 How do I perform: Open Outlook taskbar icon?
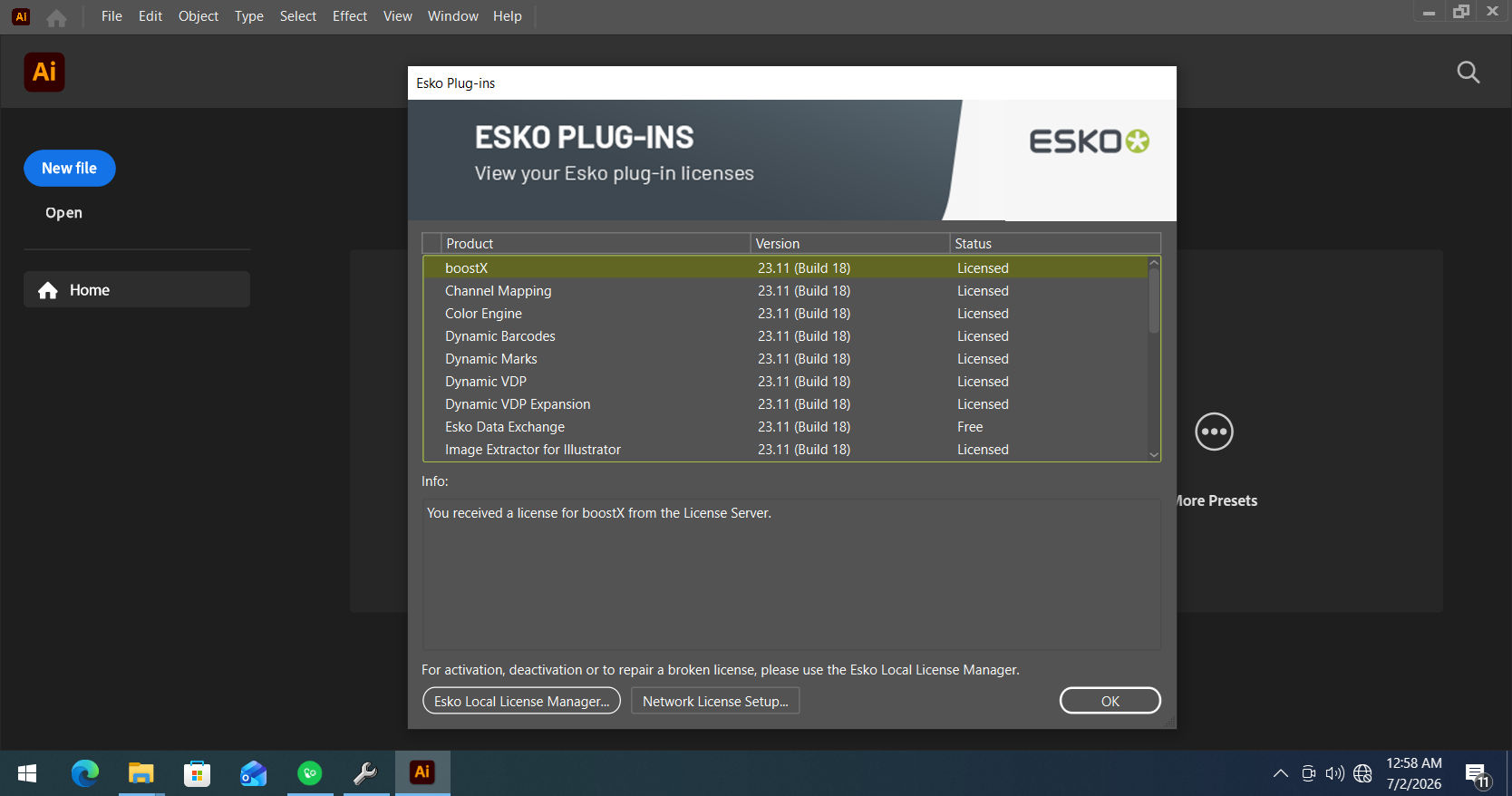(x=253, y=773)
